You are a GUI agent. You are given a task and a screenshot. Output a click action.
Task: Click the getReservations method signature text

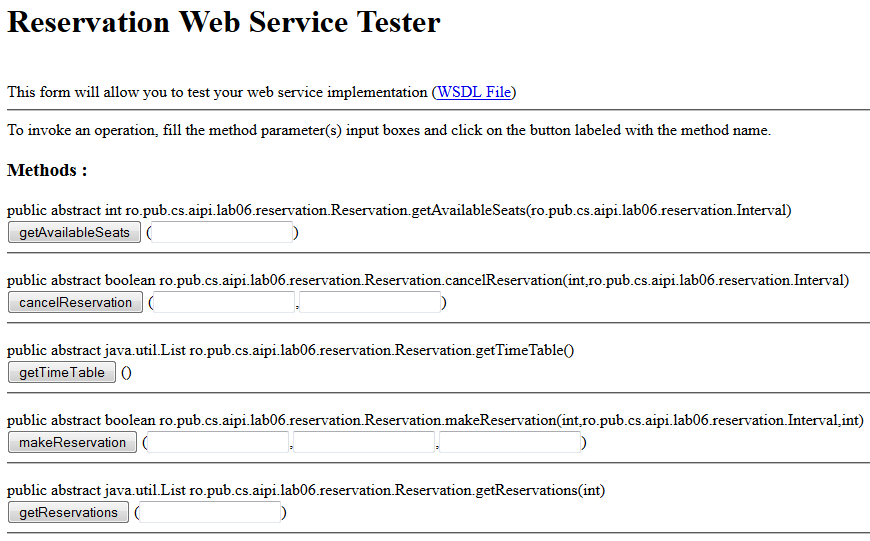tap(306, 491)
